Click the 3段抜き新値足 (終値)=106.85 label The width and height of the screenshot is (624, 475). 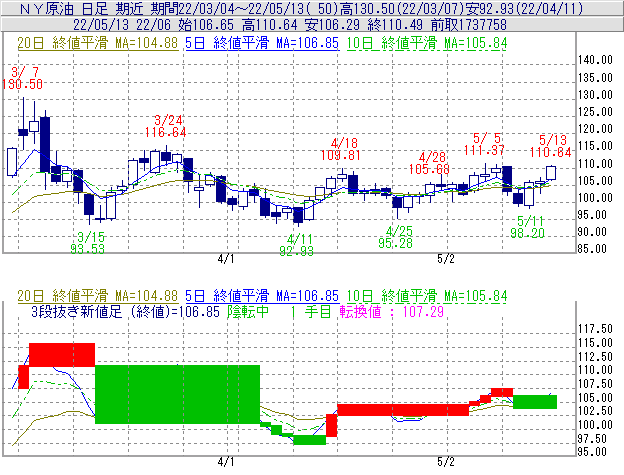tap(125, 312)
